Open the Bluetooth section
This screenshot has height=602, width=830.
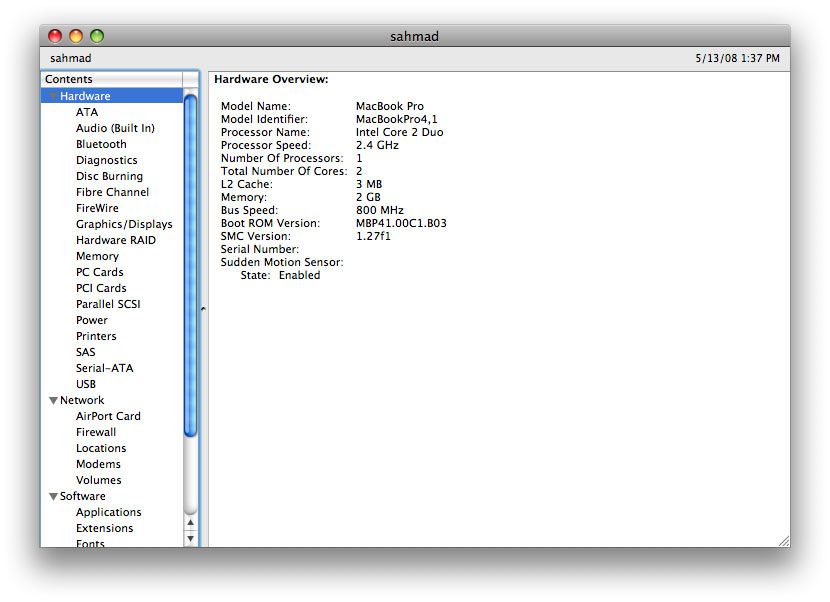click(101, 144)
